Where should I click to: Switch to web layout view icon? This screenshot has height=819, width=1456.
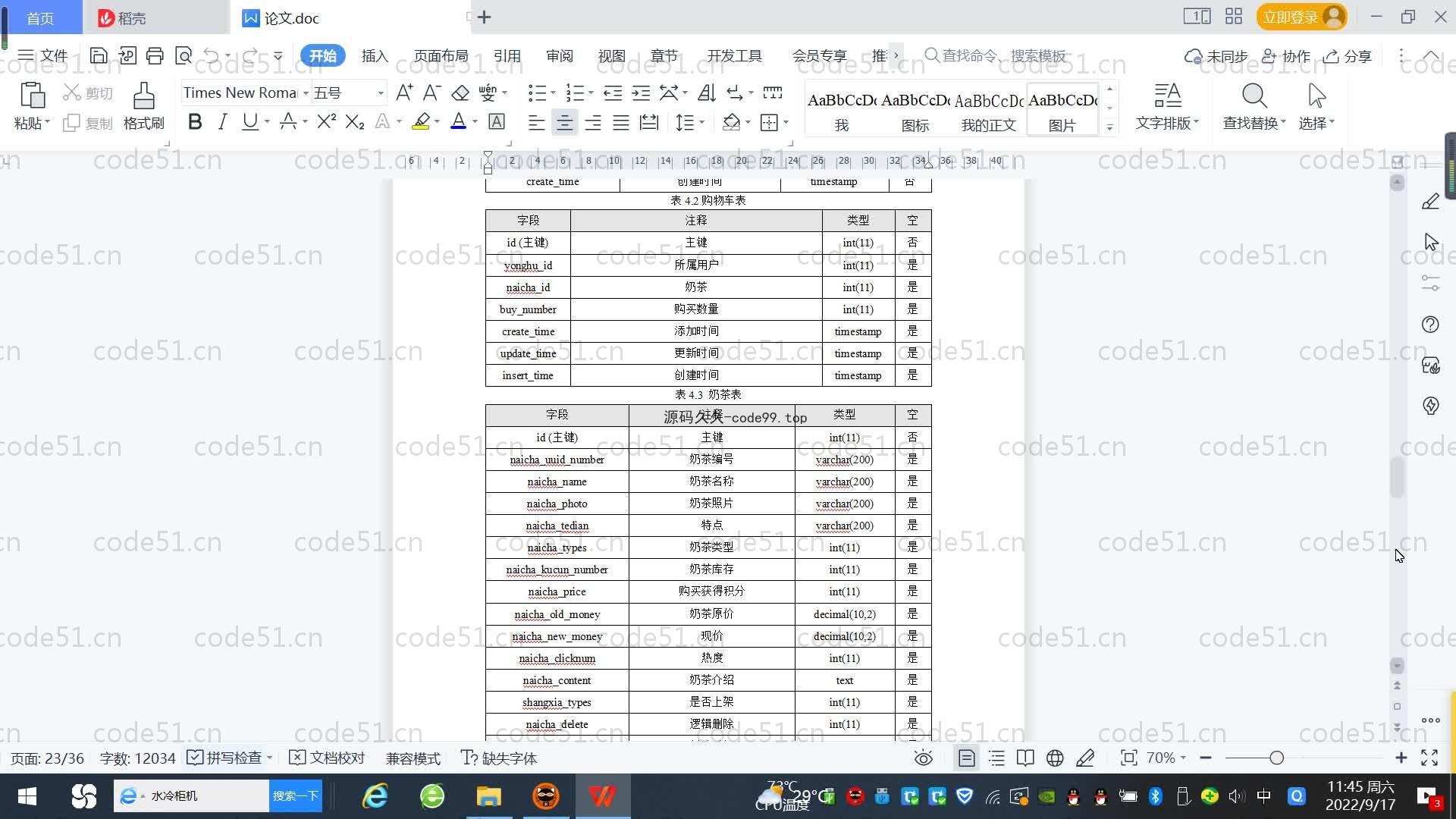coord(1055,758)
